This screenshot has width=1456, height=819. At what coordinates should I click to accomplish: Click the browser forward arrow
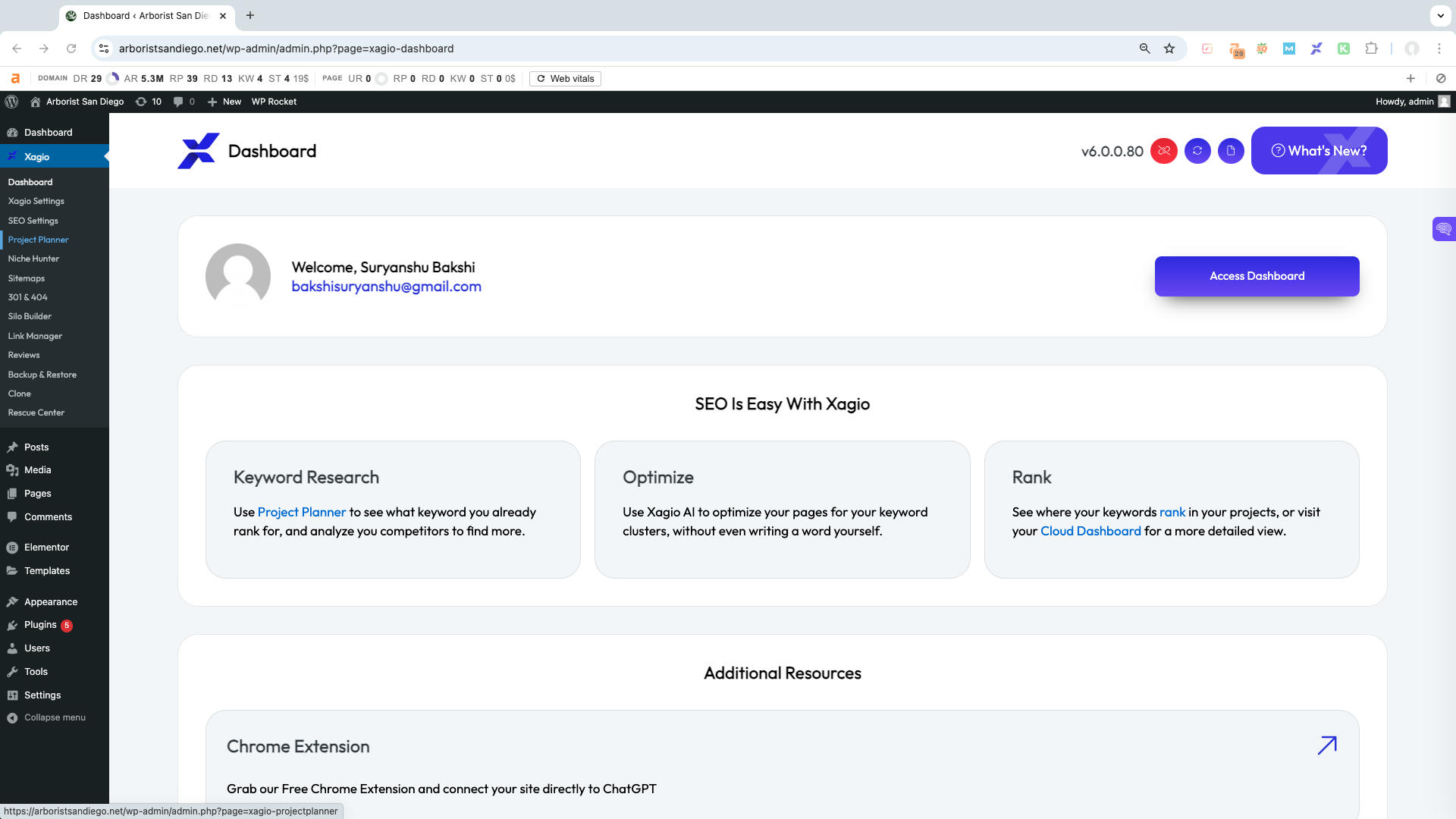click(44, 49)
